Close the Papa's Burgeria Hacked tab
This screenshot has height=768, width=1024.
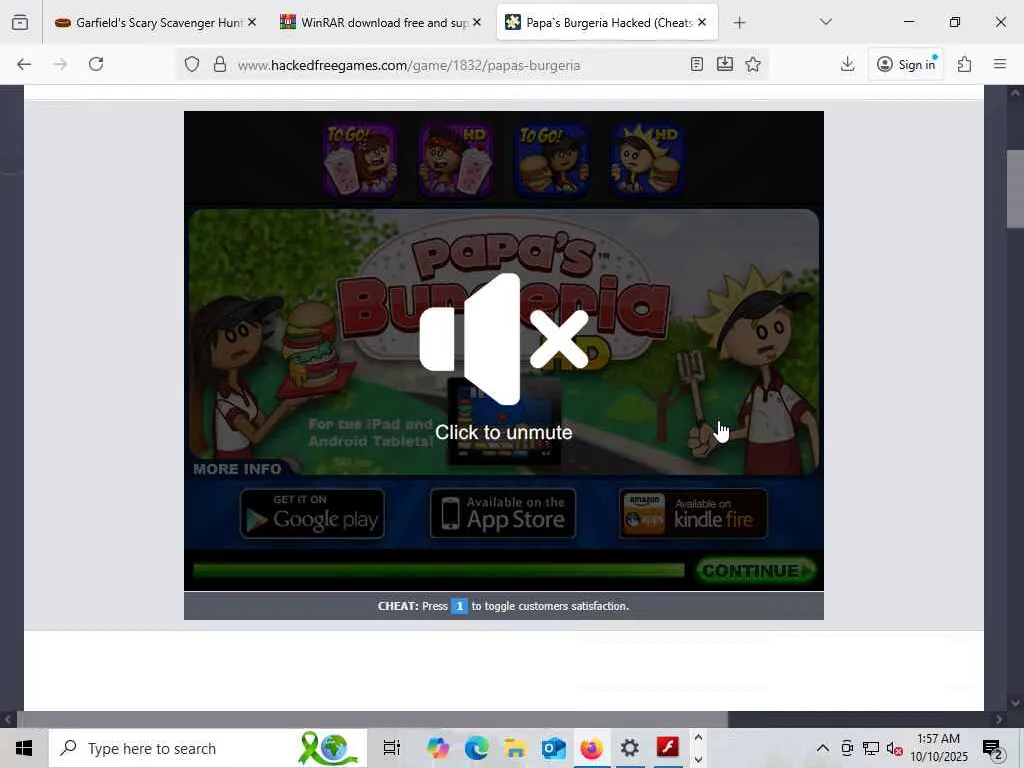pos(702,22)
